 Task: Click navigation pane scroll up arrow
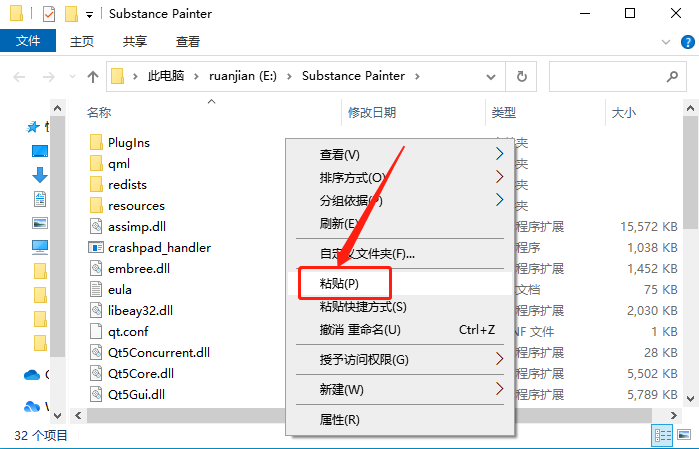pyautogui.click(x=58, y=108)
